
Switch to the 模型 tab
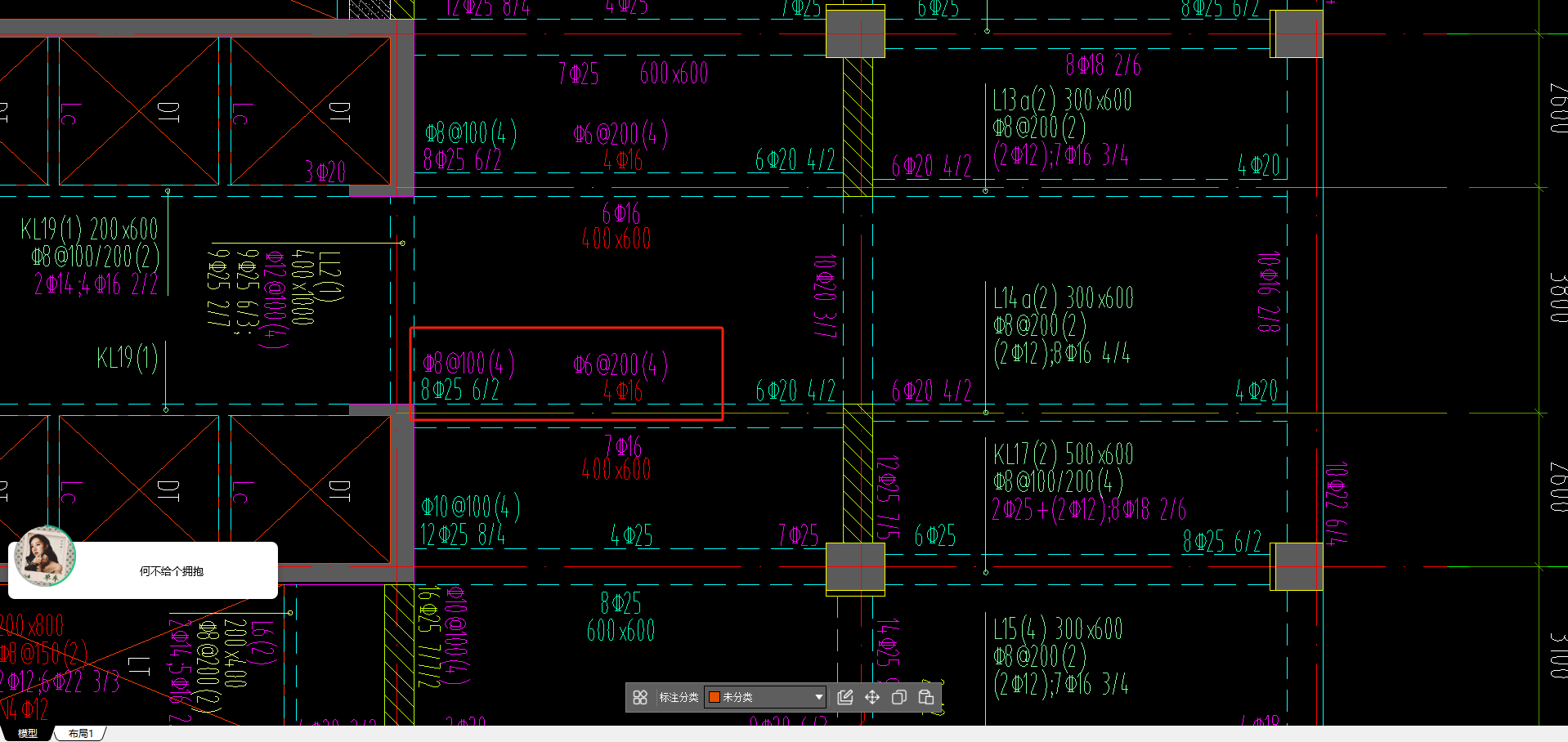click(28, 734)
